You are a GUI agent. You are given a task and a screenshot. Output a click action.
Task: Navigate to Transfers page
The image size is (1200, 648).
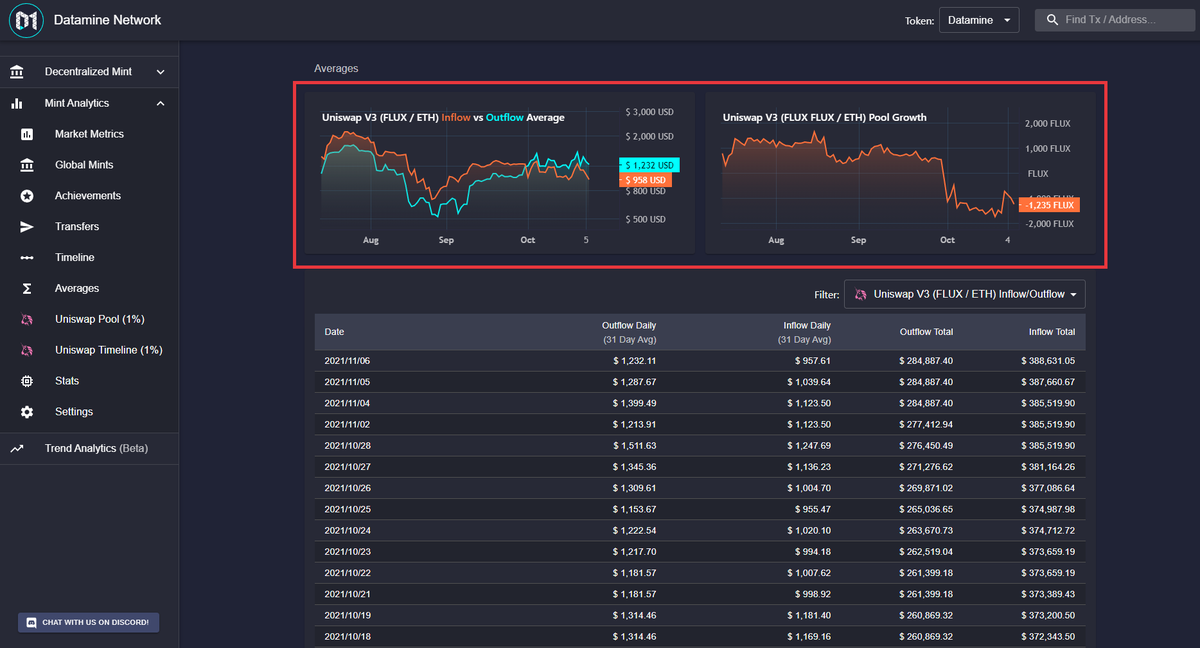tap(78, 227)
